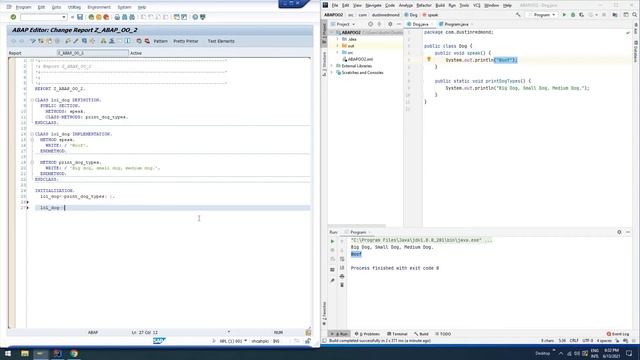This screenshot has height=360, width=640.
Task: Click the Chrome icon on the taskbar
Action: 74,353
